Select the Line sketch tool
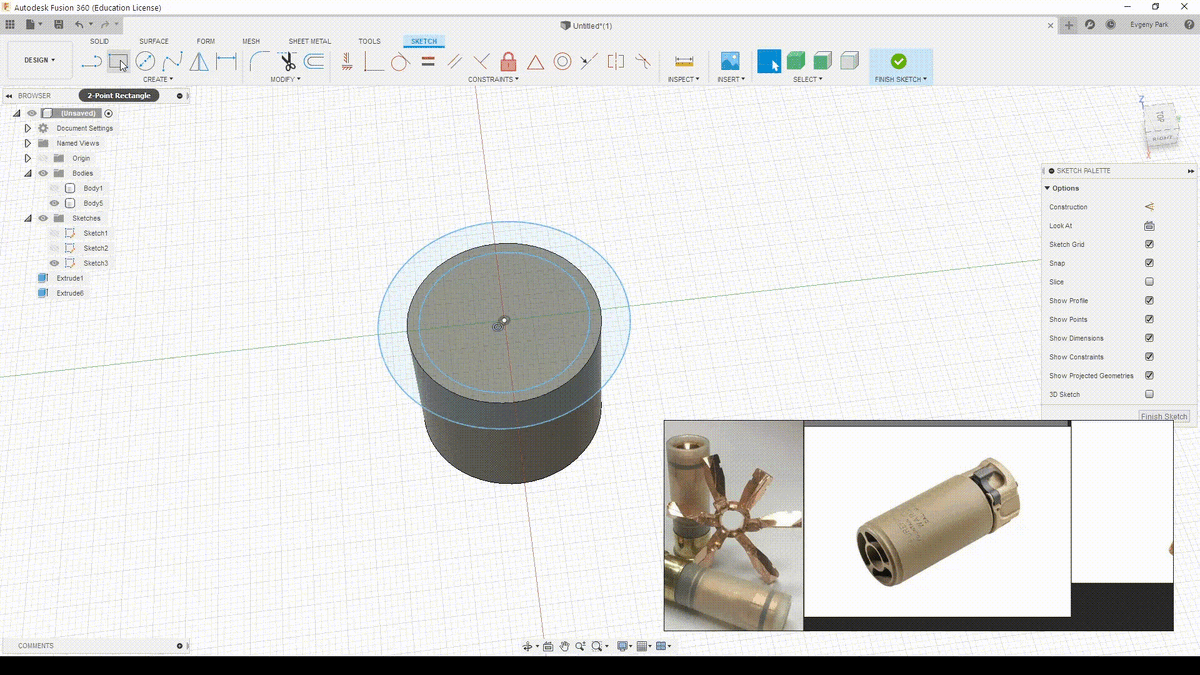1200x675 pixels. (91, 62)
